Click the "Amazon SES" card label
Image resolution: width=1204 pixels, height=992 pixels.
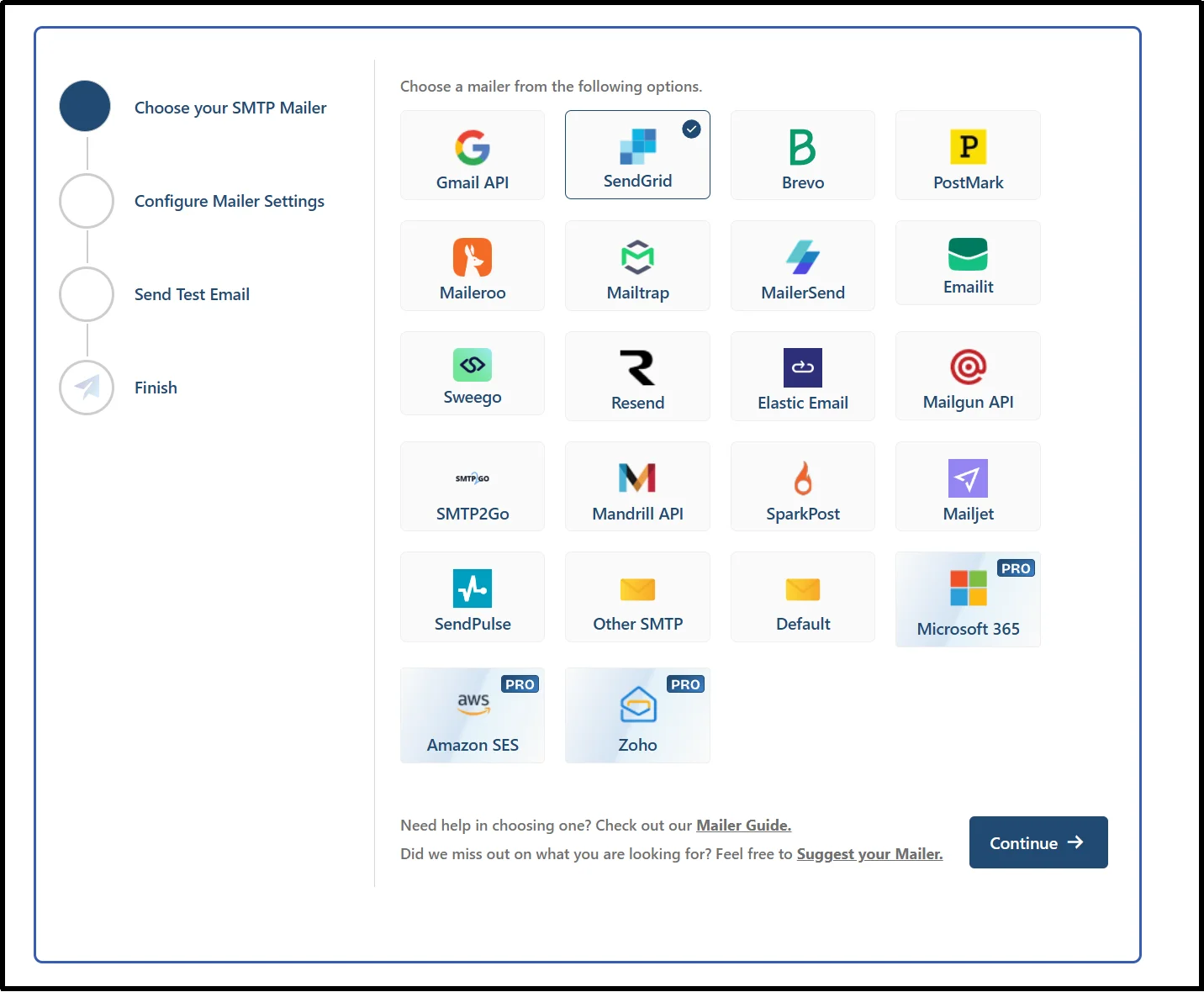[x=473, y=745]
